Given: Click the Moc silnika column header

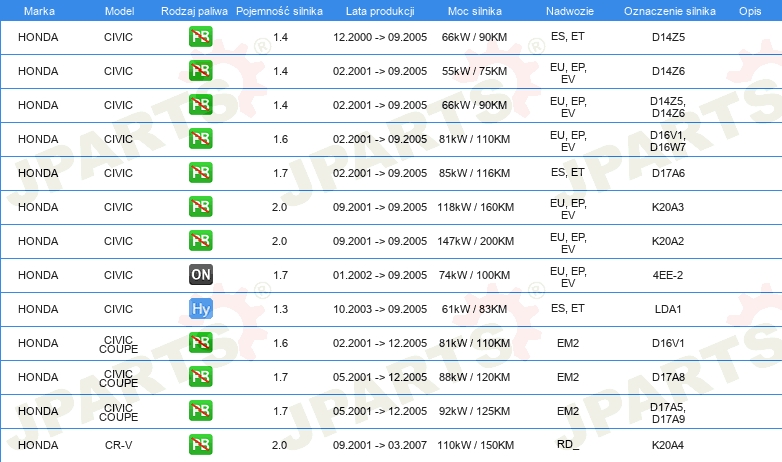Looking at the screenshot, I should coord(474,11).
